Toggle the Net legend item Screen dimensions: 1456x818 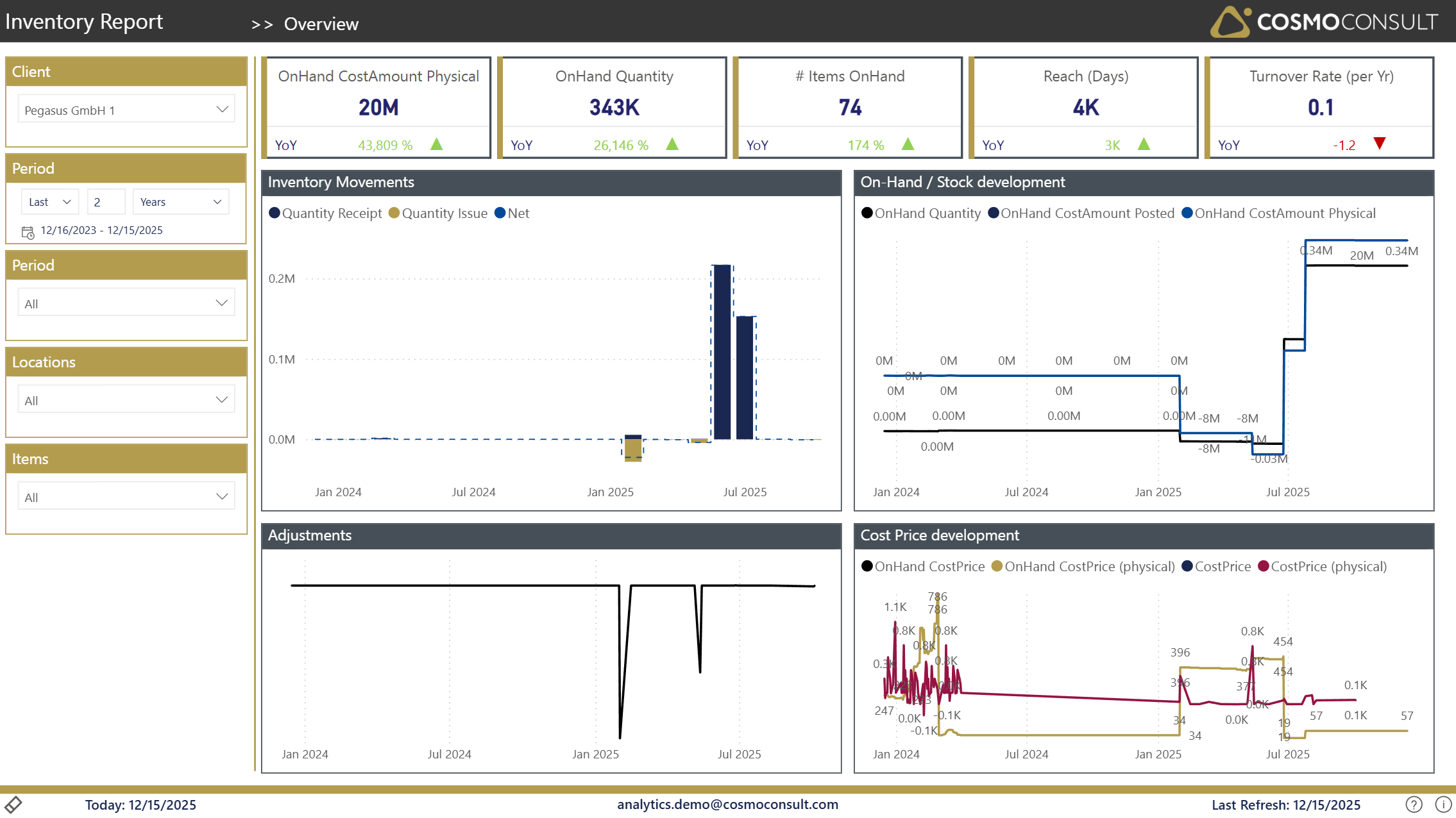(x=512, y=213)
